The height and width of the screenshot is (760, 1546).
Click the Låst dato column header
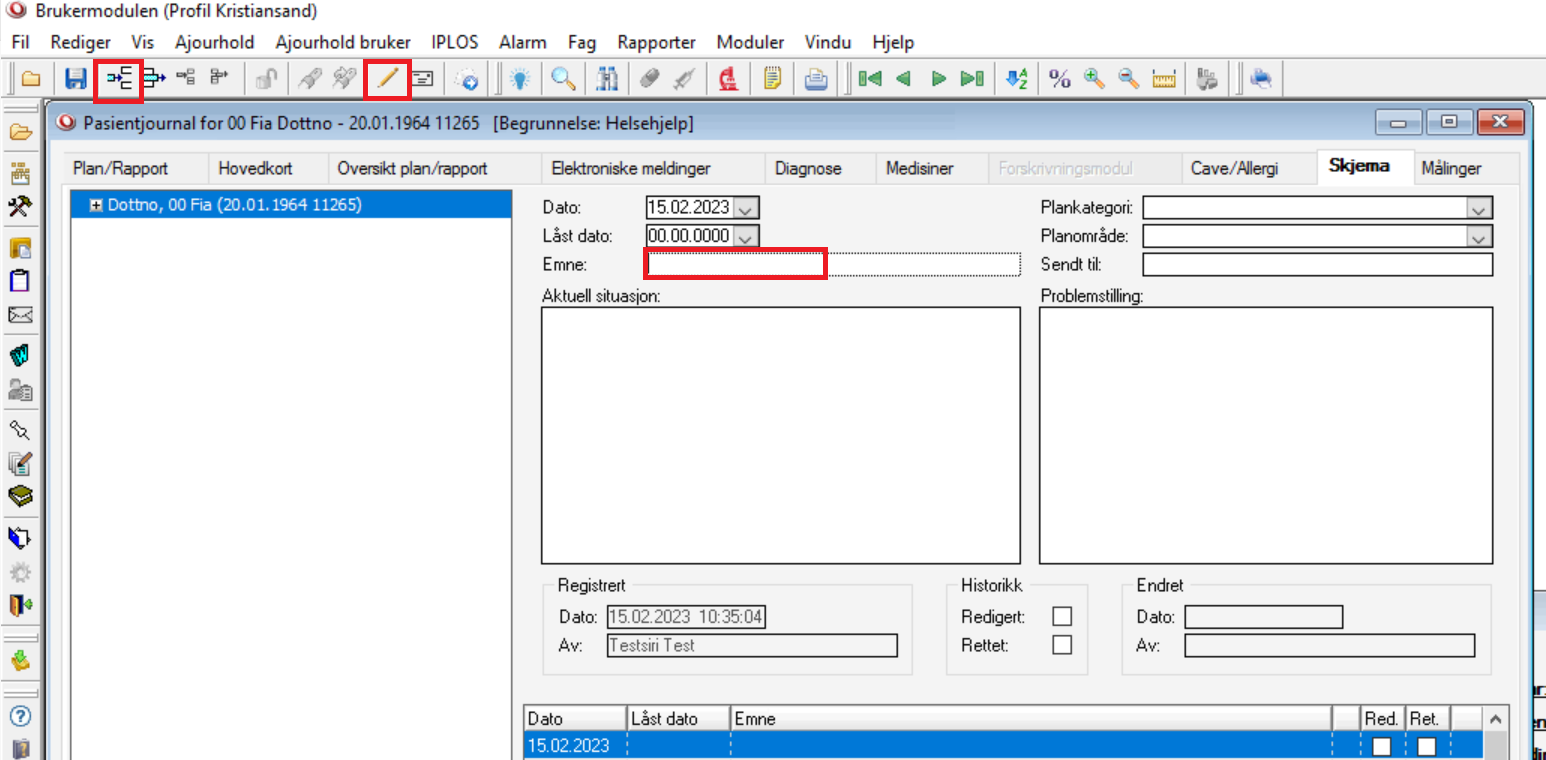(x=678, y=718)
